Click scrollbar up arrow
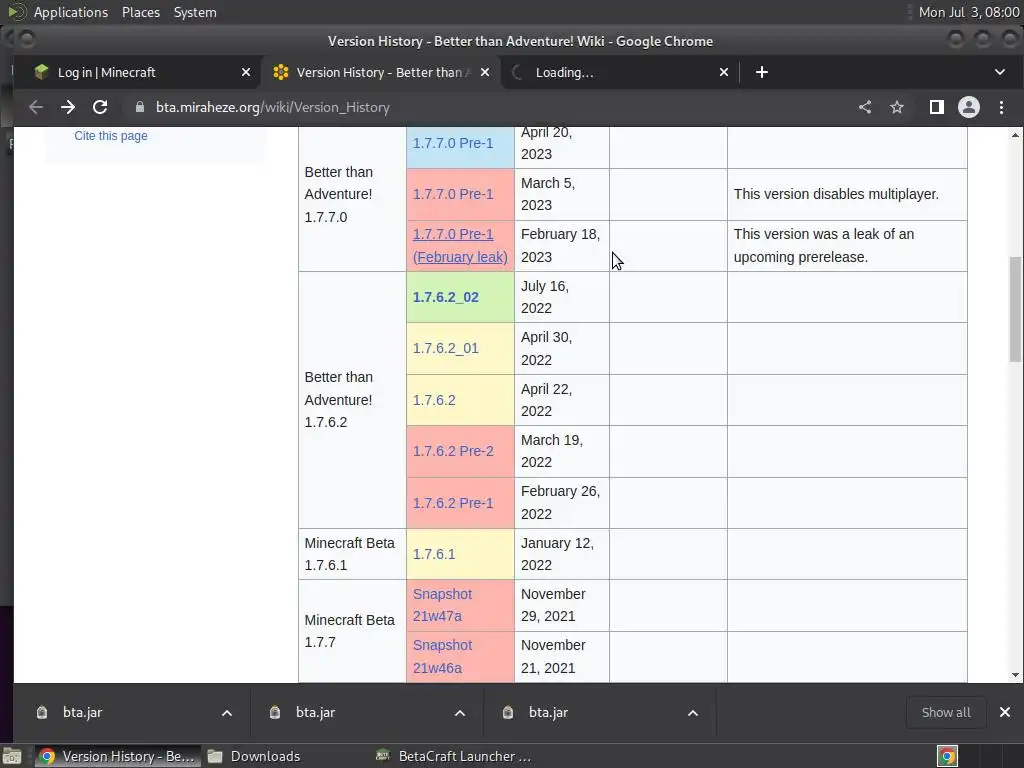This screenshot has height=768, width=1024. point(1015,135)
